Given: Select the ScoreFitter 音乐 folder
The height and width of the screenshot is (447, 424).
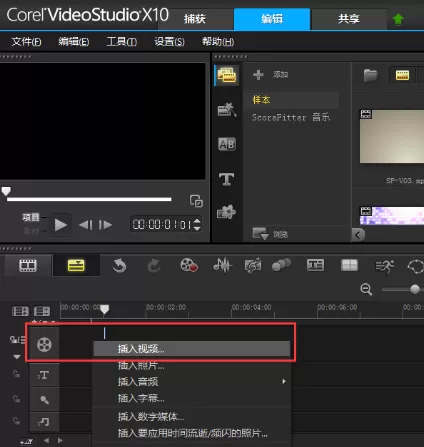Looking at the screenshot, I should point(291,117).
